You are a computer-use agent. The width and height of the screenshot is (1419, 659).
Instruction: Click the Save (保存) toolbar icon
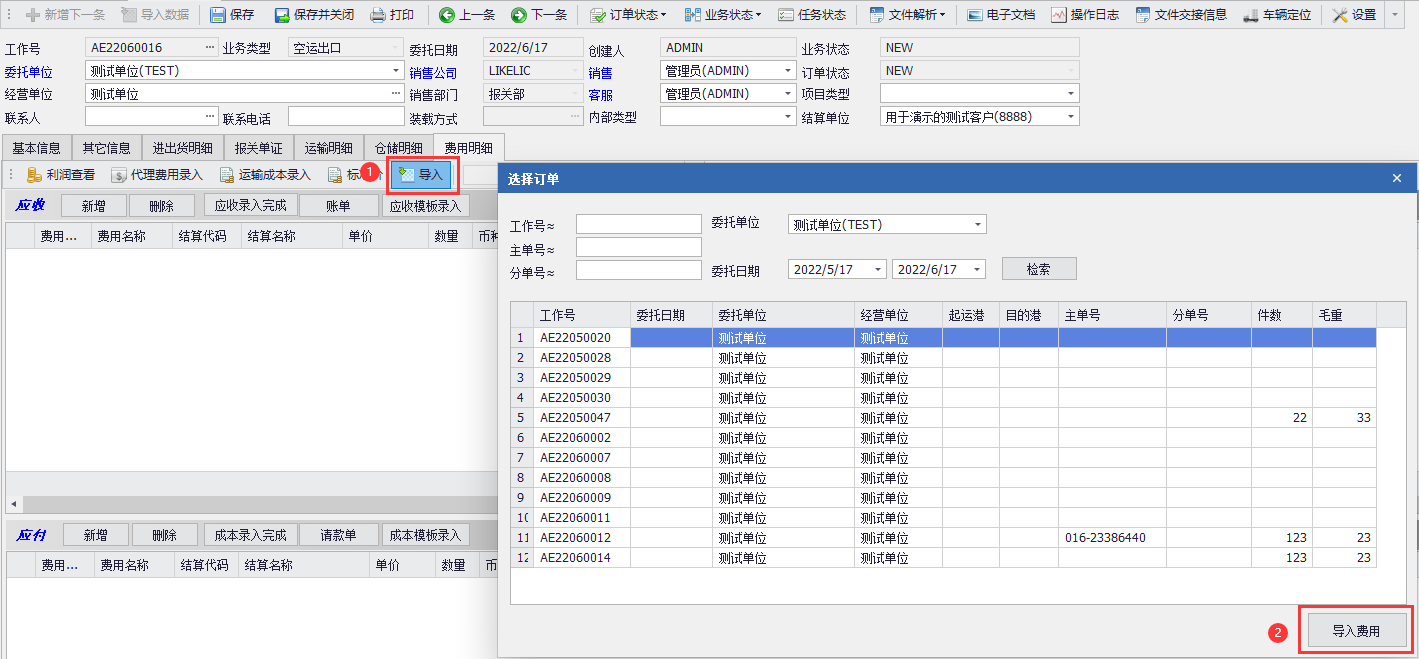tap(232, 15)
